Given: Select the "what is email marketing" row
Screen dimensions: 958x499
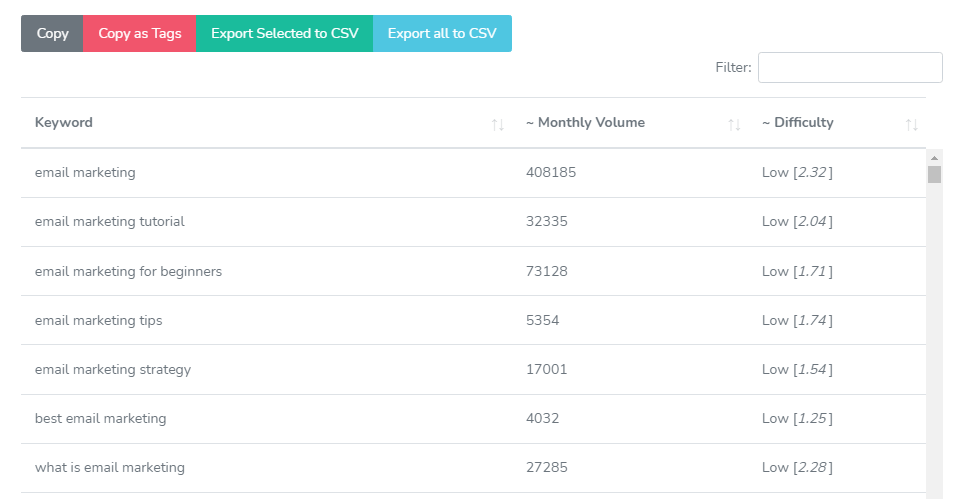Looking at the screenshot, I should coord(110,467).
